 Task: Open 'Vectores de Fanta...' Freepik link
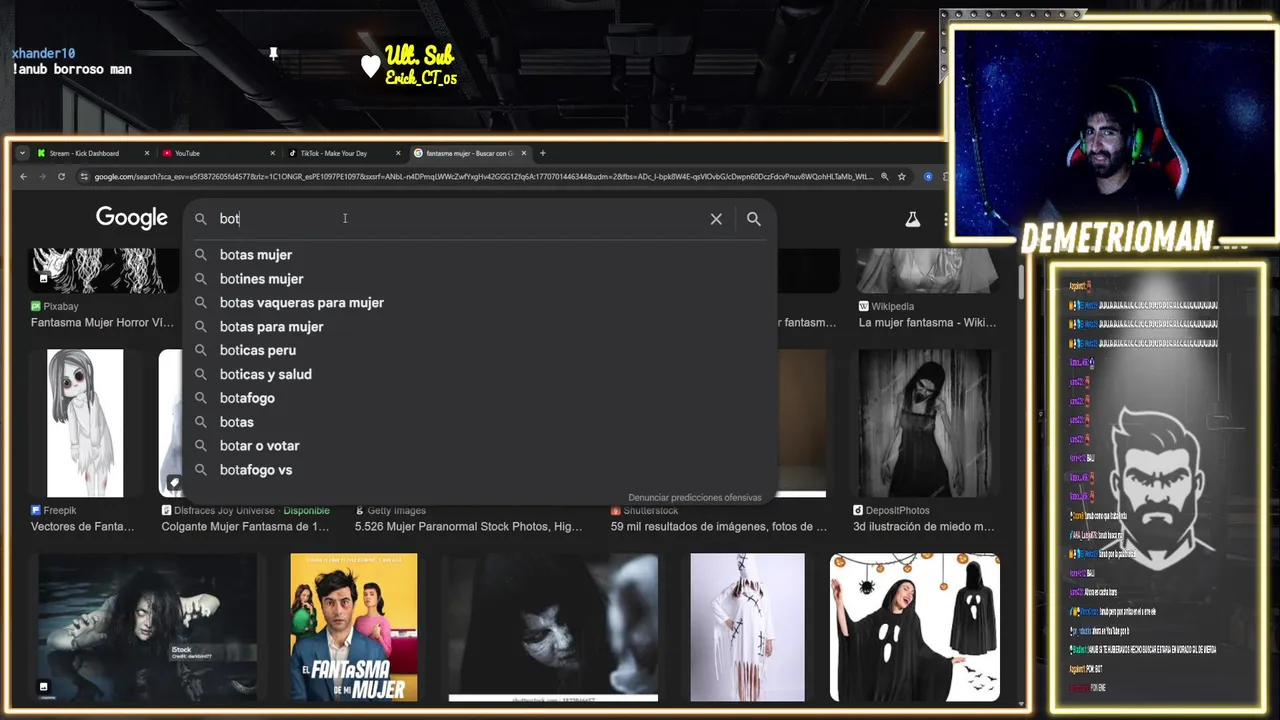coord(82,527)
